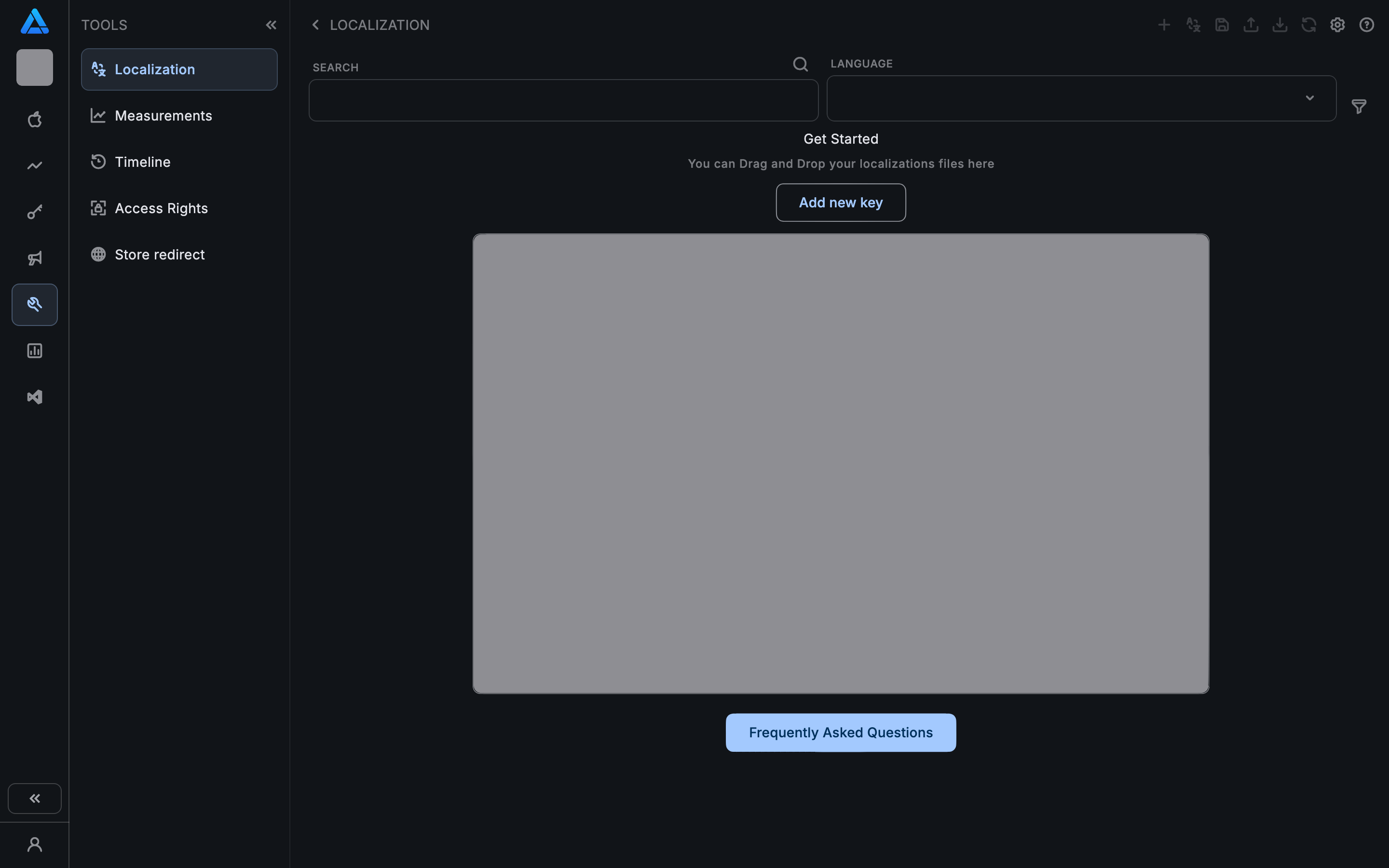
Task: Open the help icon with the question mark
Action: (1366, 25)
